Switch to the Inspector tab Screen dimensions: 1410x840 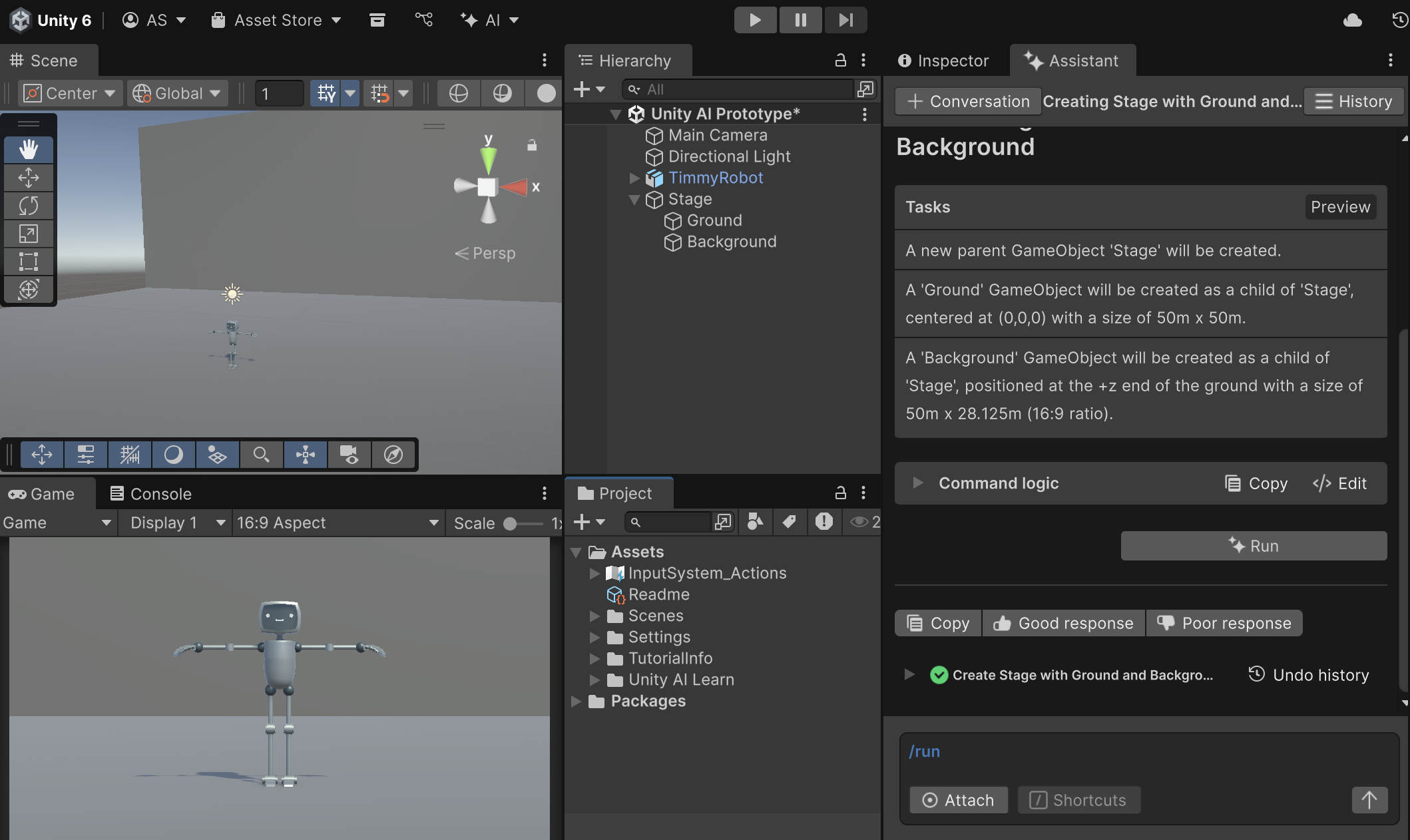click(x=943, y=61)
